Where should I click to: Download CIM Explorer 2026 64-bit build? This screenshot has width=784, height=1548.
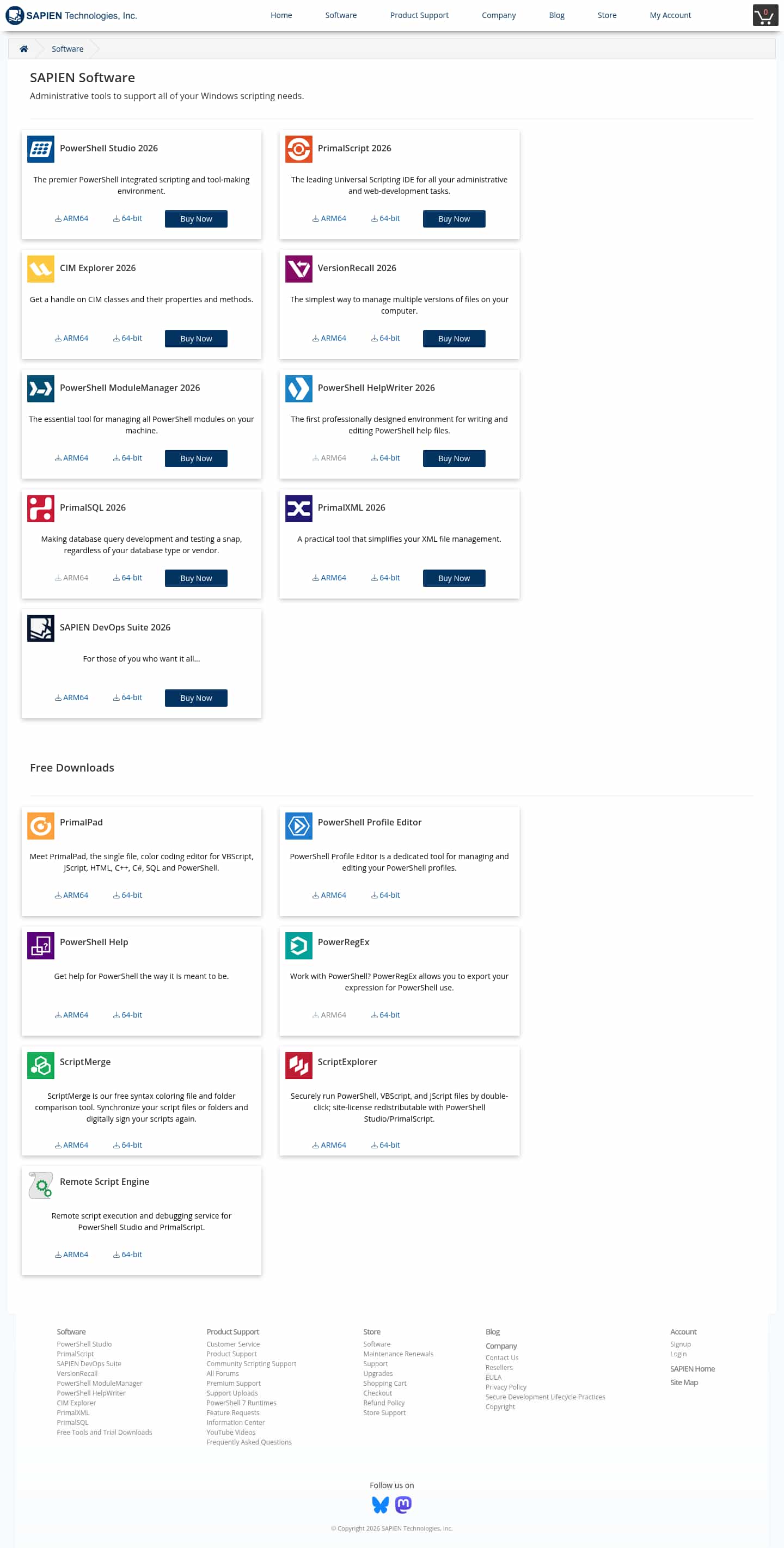(127, 338)
